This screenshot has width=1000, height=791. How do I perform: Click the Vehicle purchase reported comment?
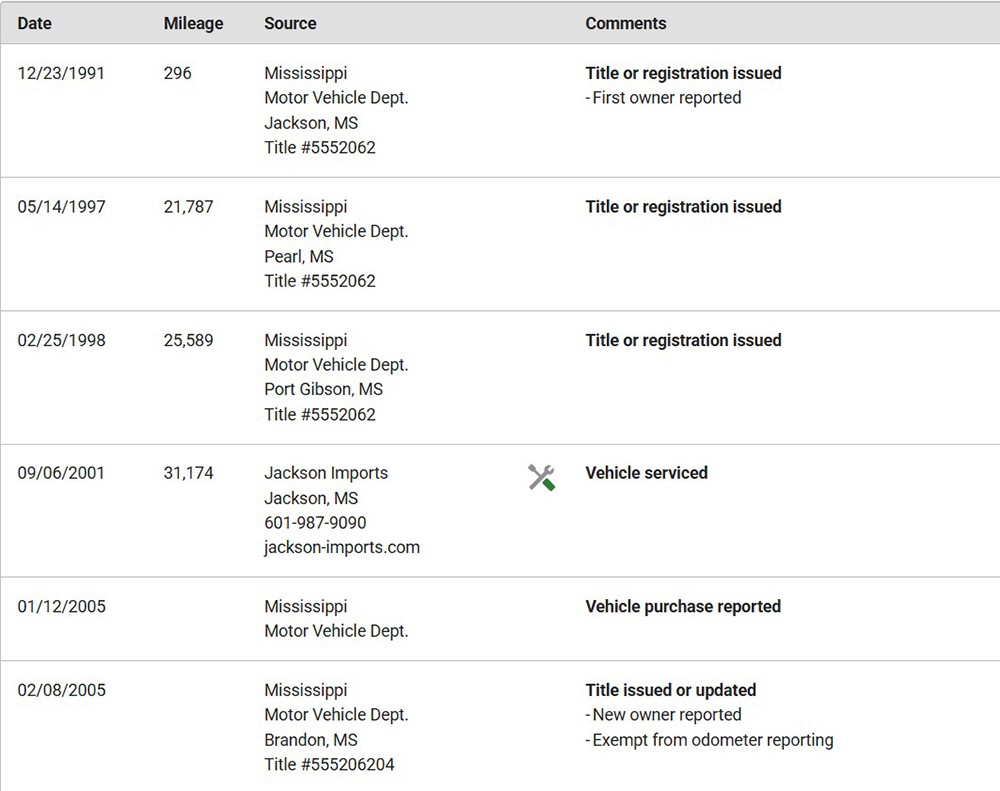click(x=683, y=606)
